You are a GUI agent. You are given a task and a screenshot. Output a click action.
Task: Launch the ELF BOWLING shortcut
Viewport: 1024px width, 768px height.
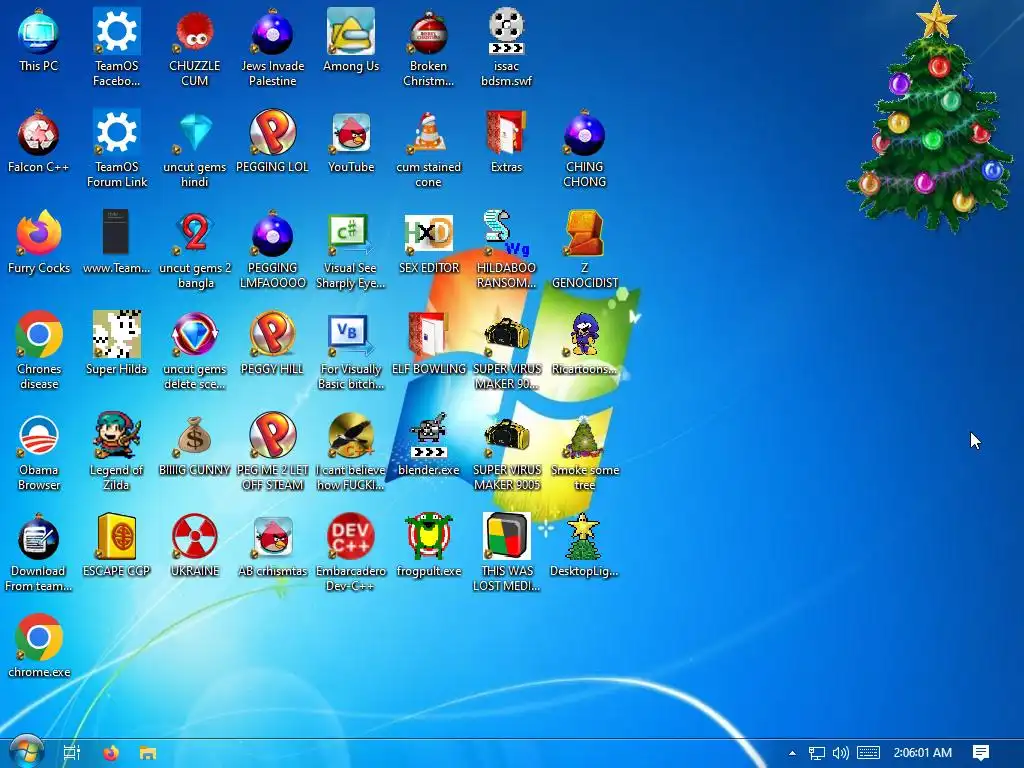[x=428, y=344]
